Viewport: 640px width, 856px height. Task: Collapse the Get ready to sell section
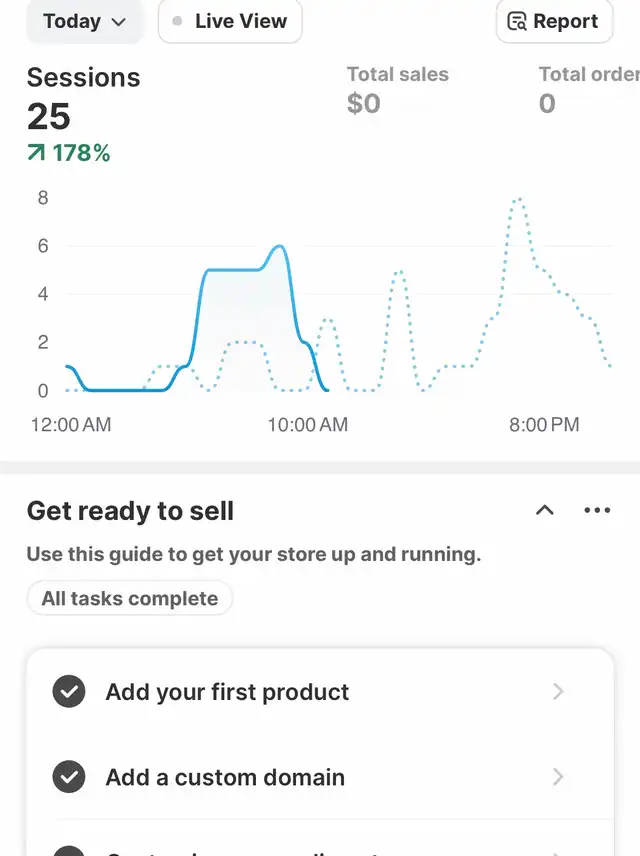click(544, 510)
